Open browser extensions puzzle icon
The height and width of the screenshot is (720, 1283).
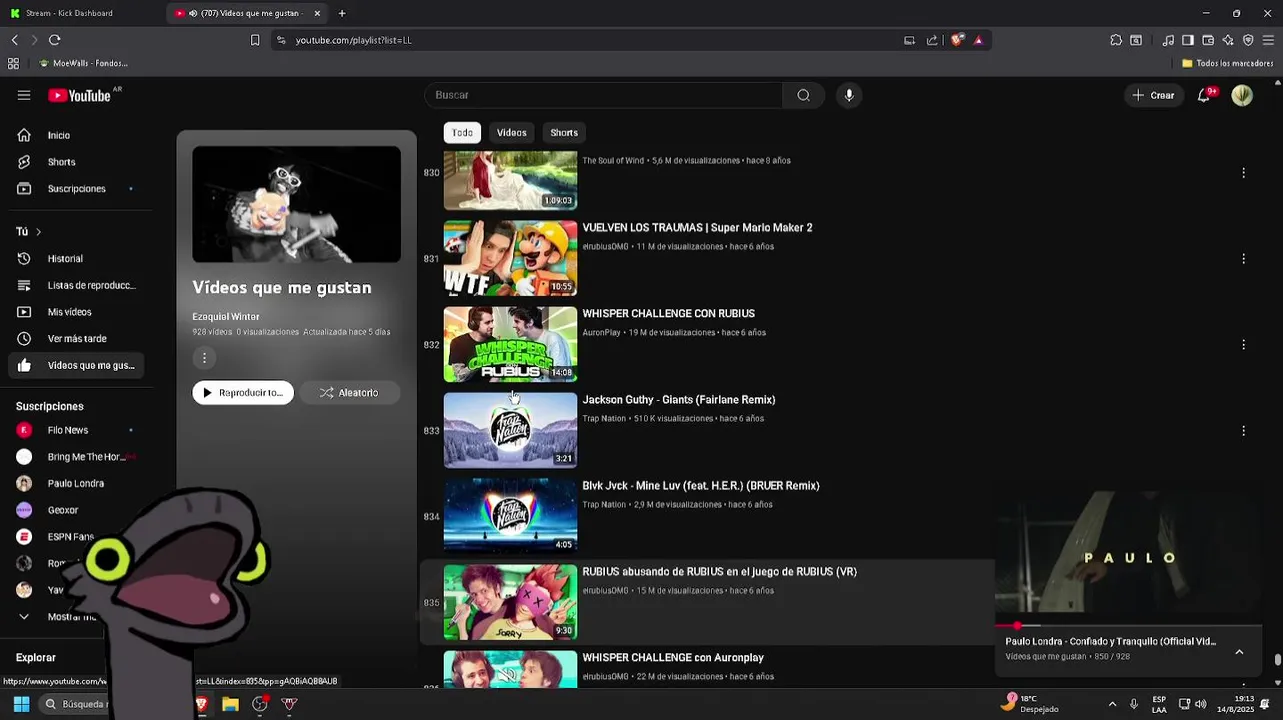click(1116, 40)
